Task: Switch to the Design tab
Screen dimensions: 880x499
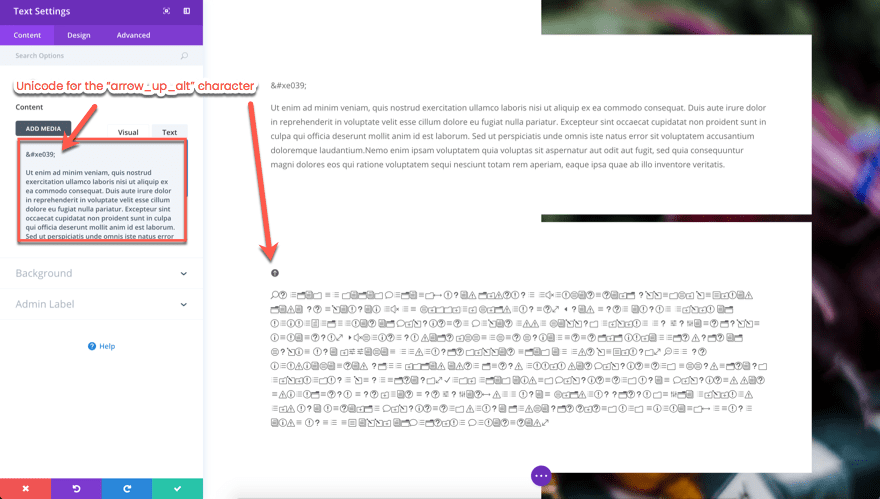Action: 79,35
